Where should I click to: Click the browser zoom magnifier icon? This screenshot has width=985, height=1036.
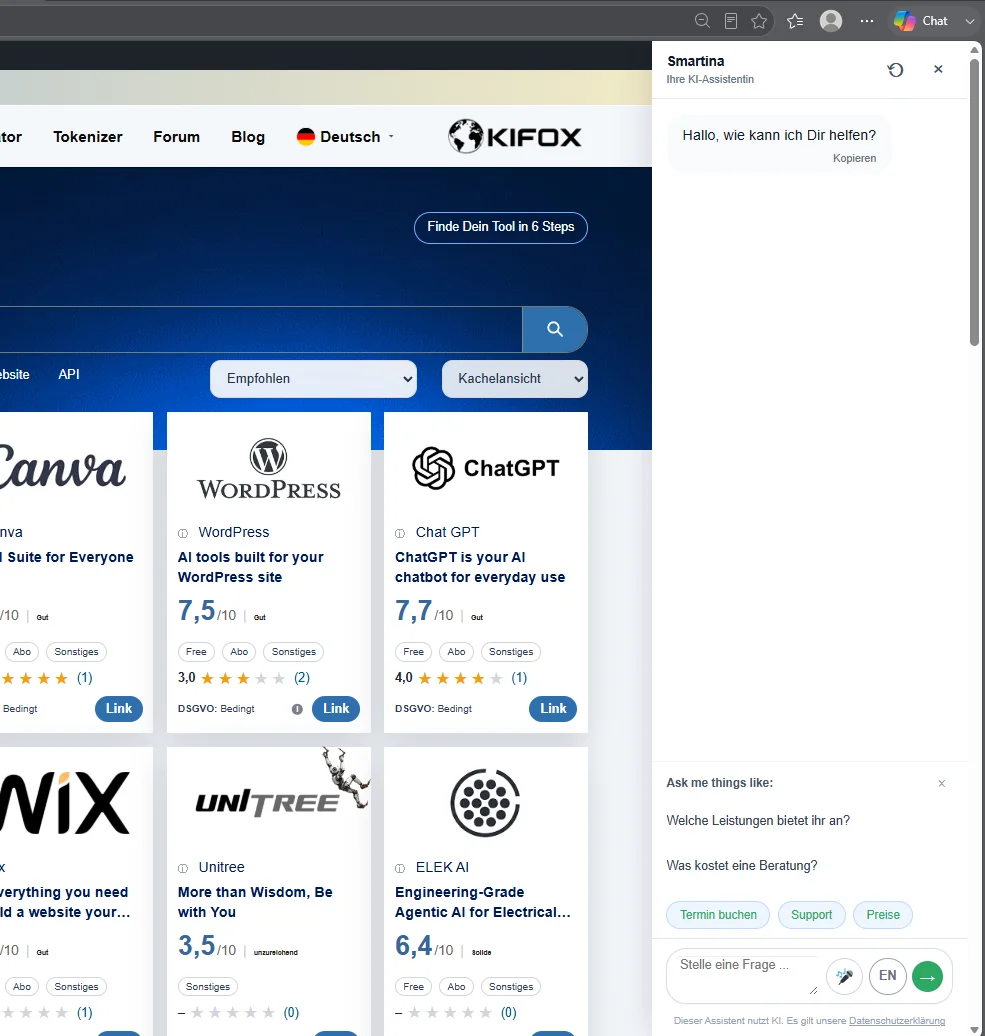[702, 21]
